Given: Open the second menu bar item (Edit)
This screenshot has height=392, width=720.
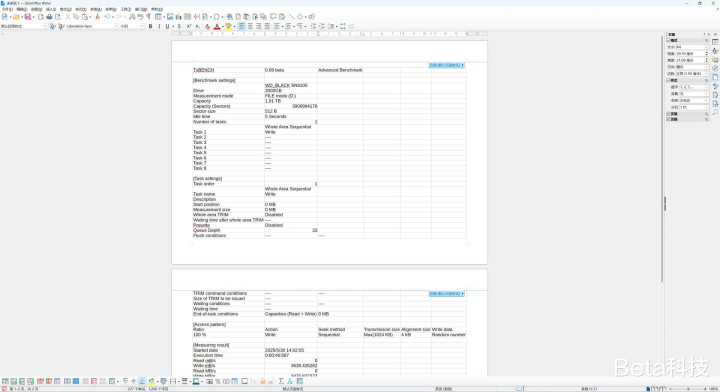Looking at the screenshot, I should [x=22, y=9].
